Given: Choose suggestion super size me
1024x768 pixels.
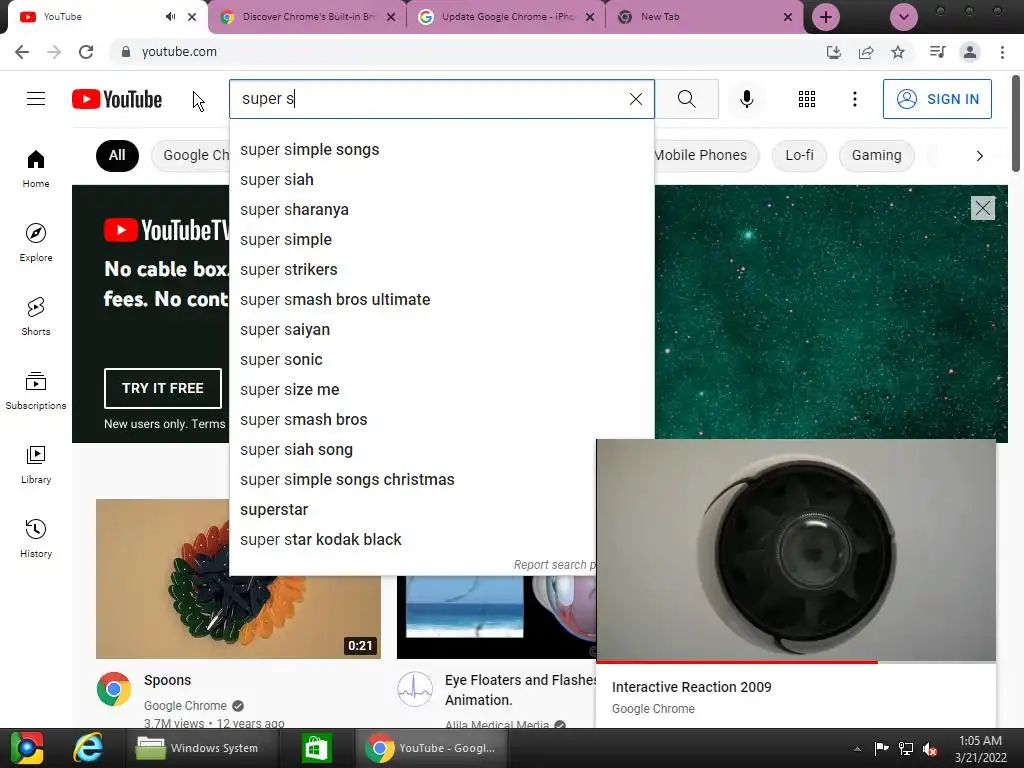Looking at the screenshot, I should pyautogui.click(x=441, y=390).
